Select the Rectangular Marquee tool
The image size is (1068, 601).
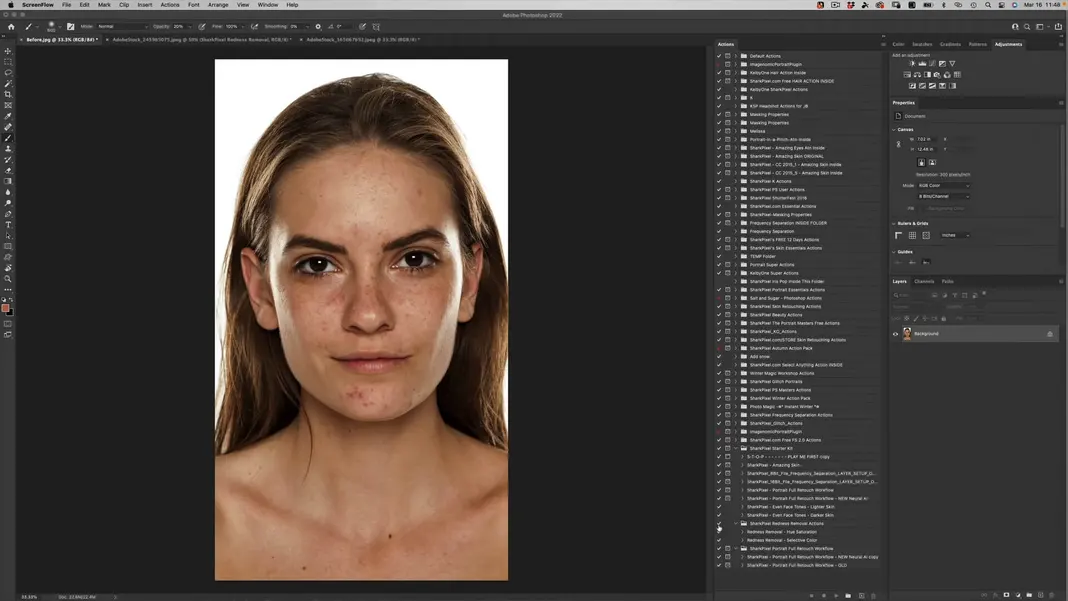[8, 62]
